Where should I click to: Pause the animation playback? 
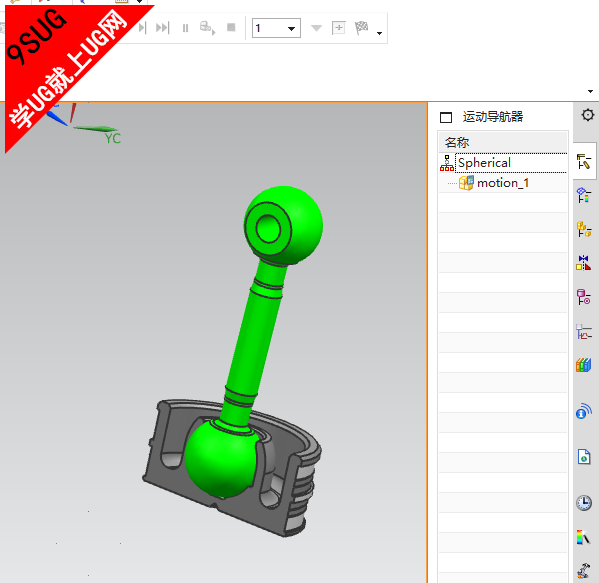(185, 28)
